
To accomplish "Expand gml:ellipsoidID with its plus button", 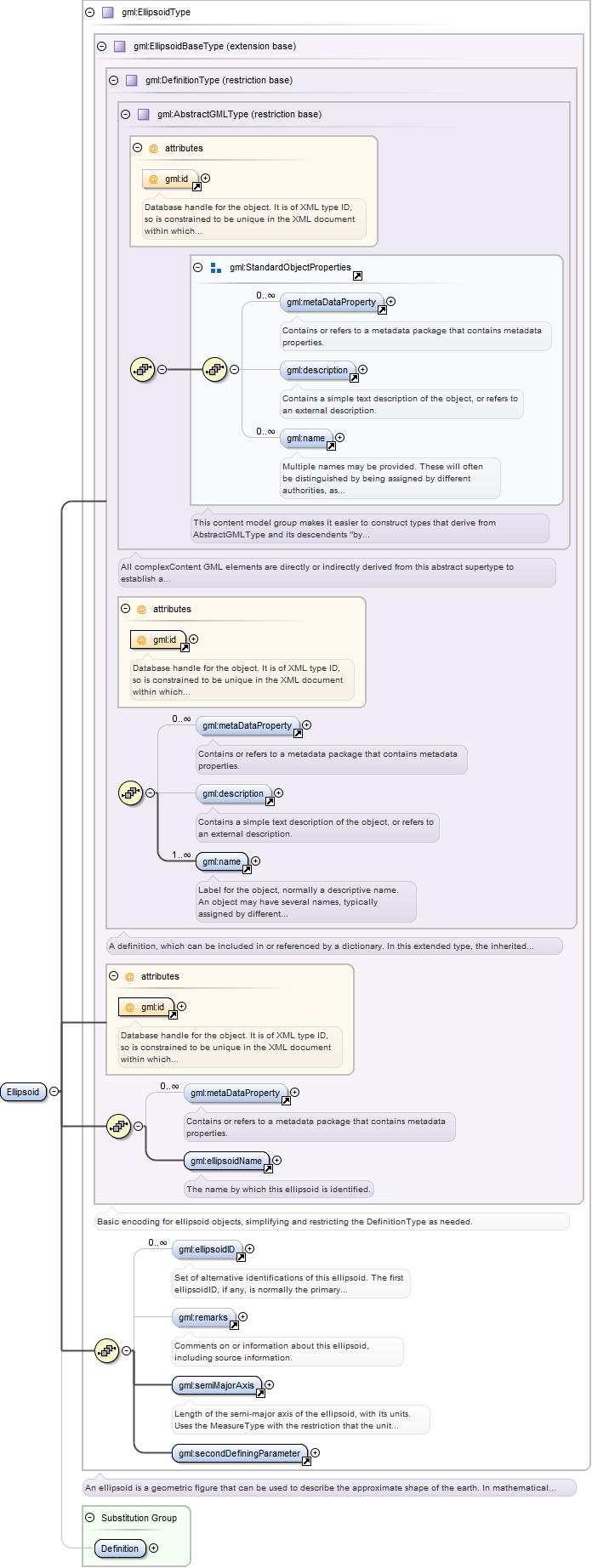I will [x=250, y=1248].
